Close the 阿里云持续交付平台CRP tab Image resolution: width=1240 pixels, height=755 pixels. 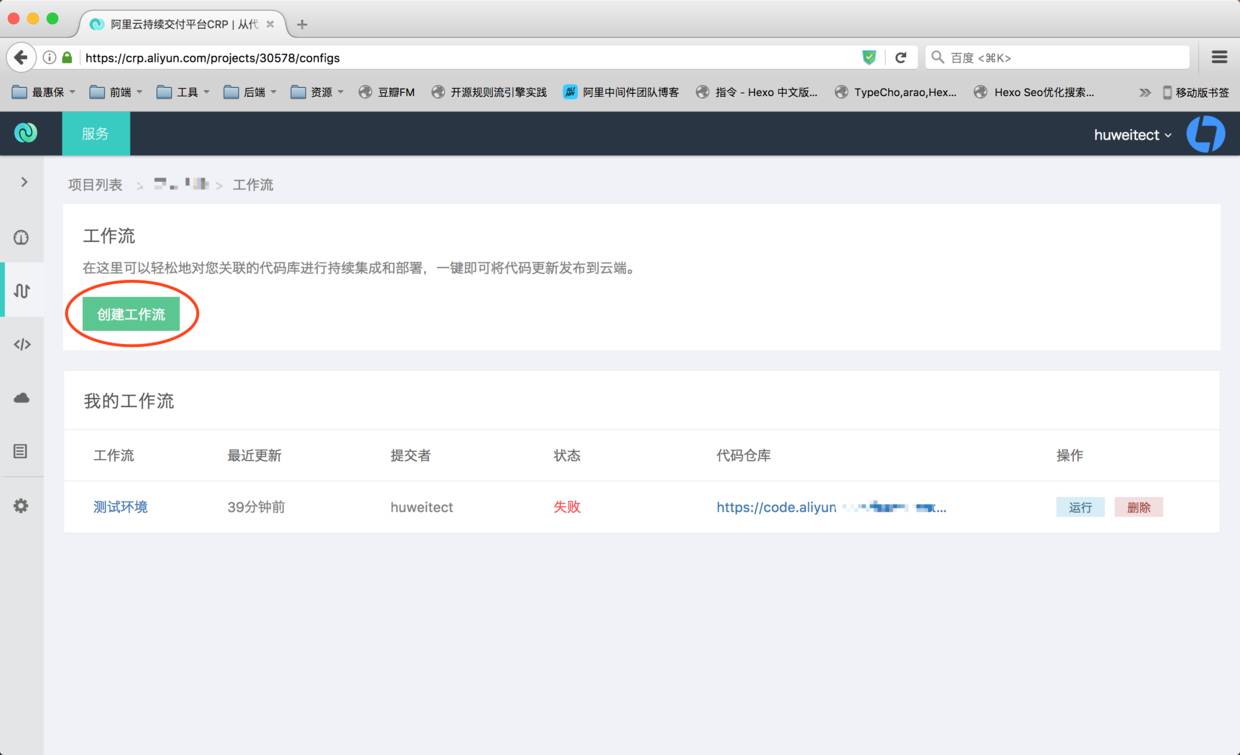click(x=270, y=24)
